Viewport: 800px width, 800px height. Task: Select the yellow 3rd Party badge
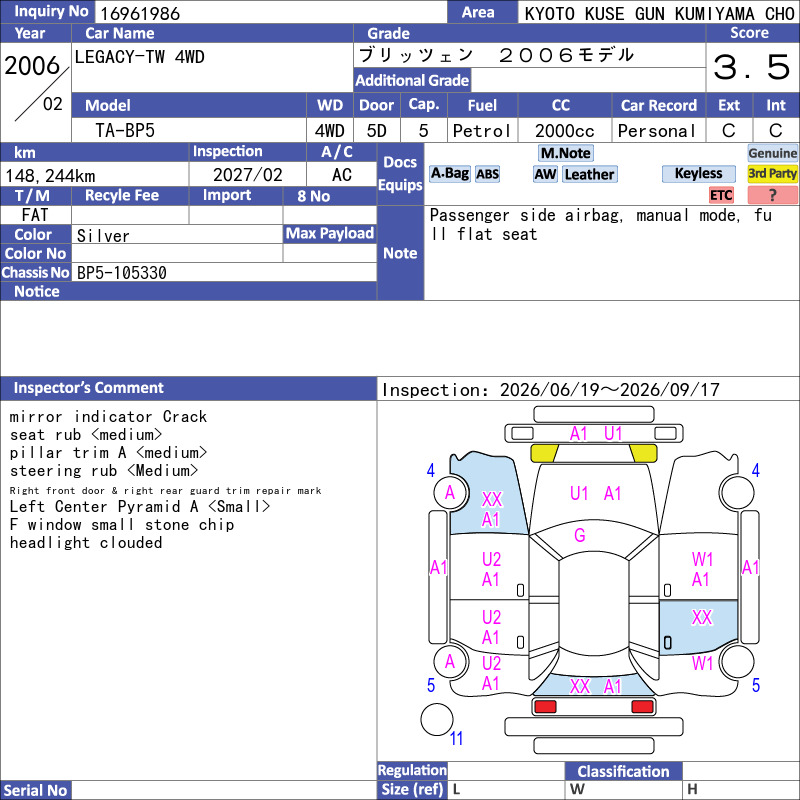pyautogui.click(x=772, y=174)
